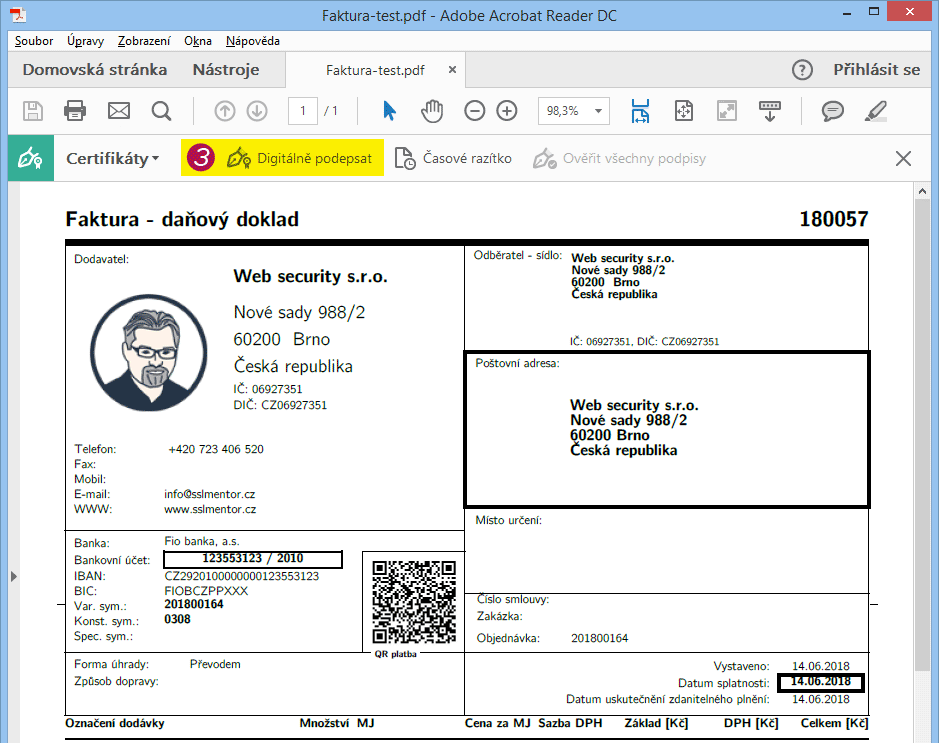
Task: Close the Certificates toolbar
Action: (903, 159)
